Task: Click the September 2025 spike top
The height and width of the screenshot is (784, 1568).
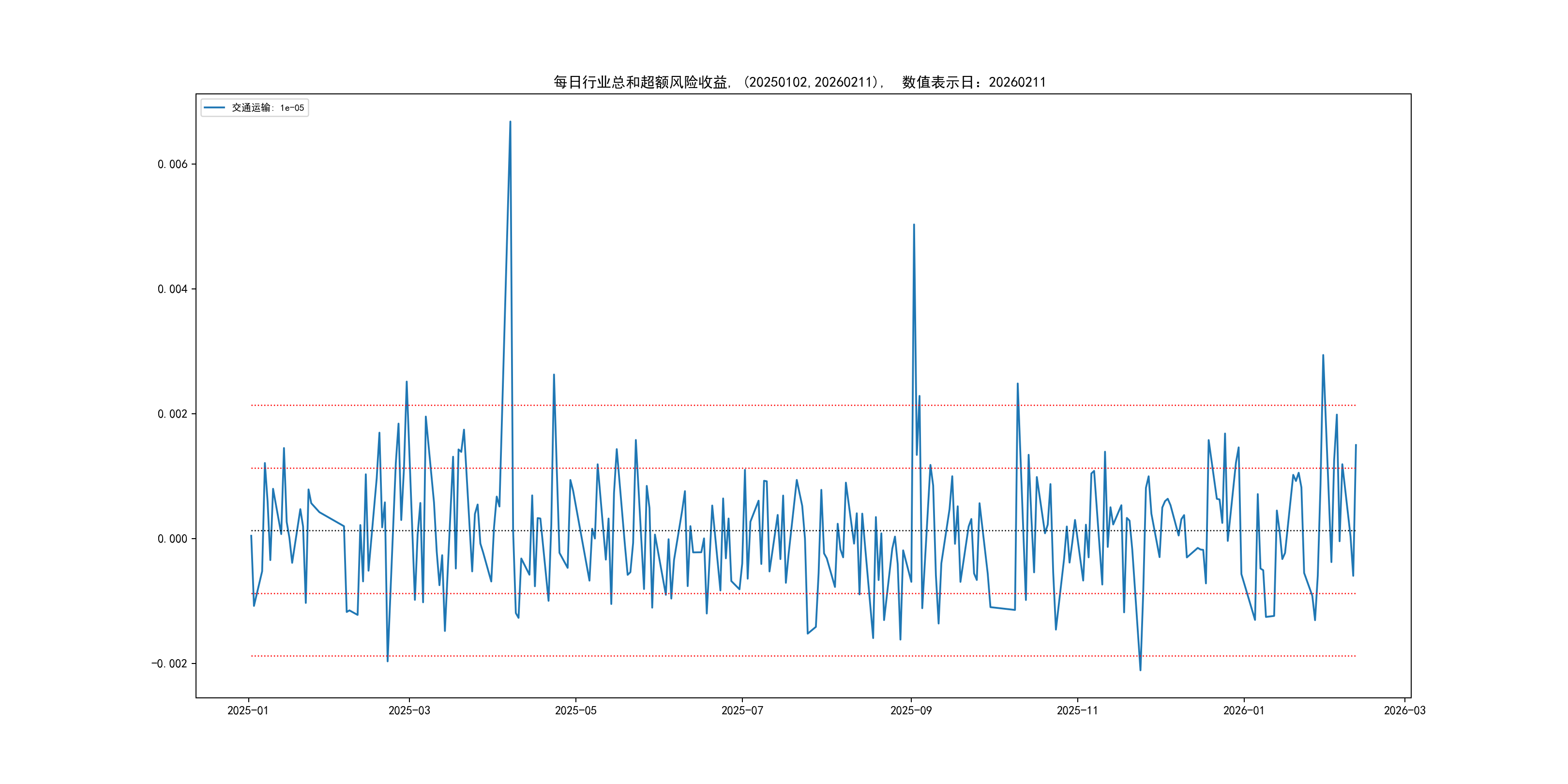Action: (914, 225)
